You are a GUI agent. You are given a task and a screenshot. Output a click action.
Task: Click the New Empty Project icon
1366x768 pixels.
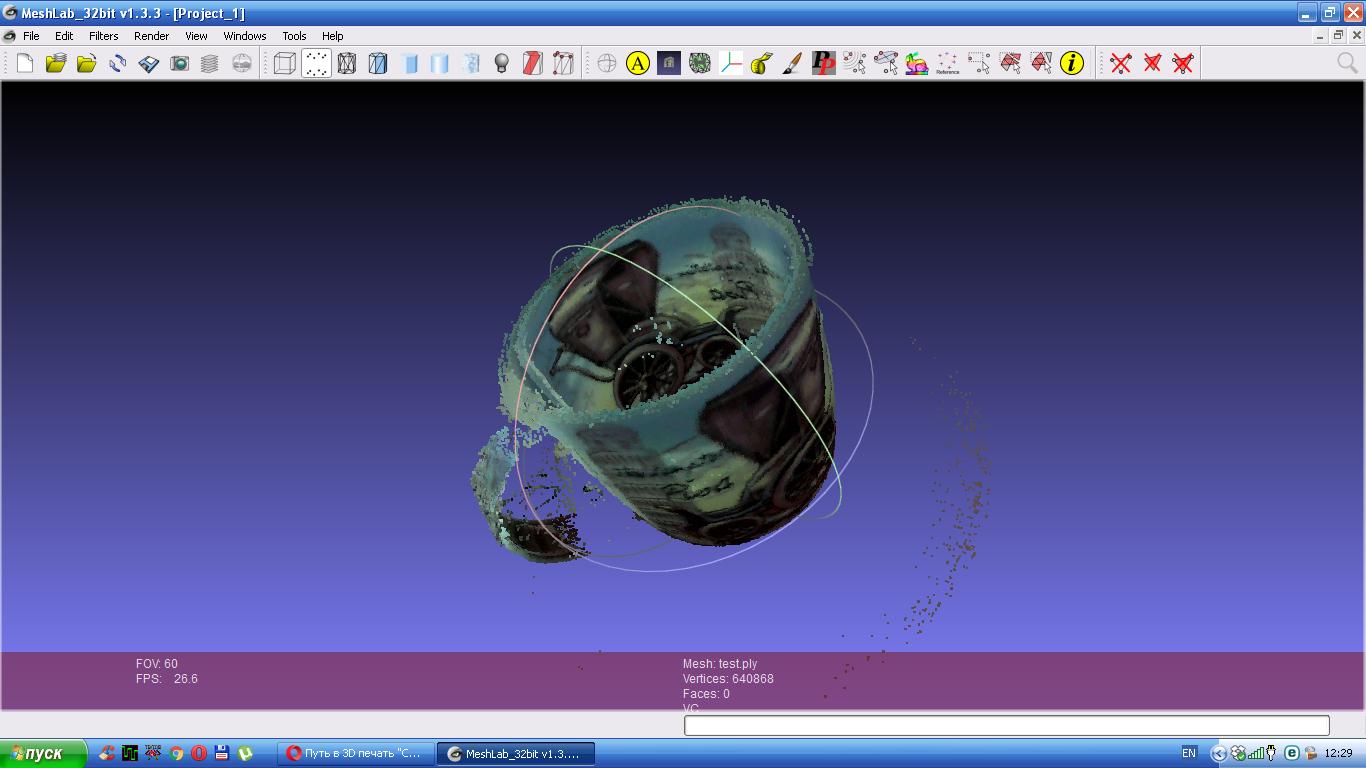coord(25,63)
